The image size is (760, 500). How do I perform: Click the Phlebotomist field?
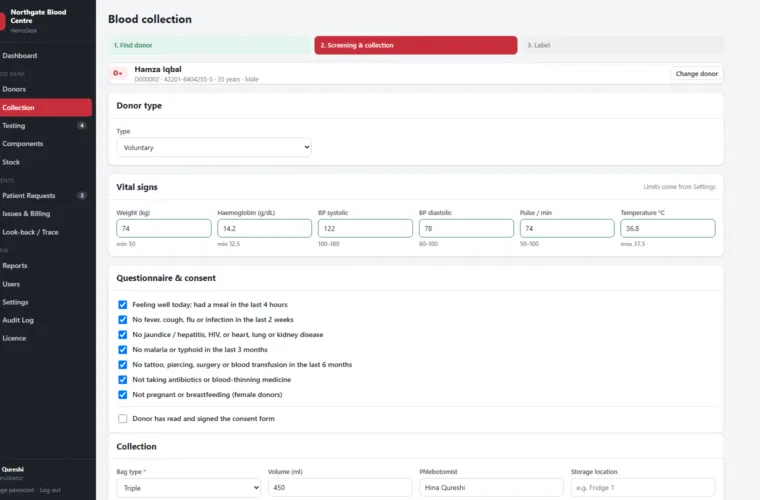tap(491, 487)
